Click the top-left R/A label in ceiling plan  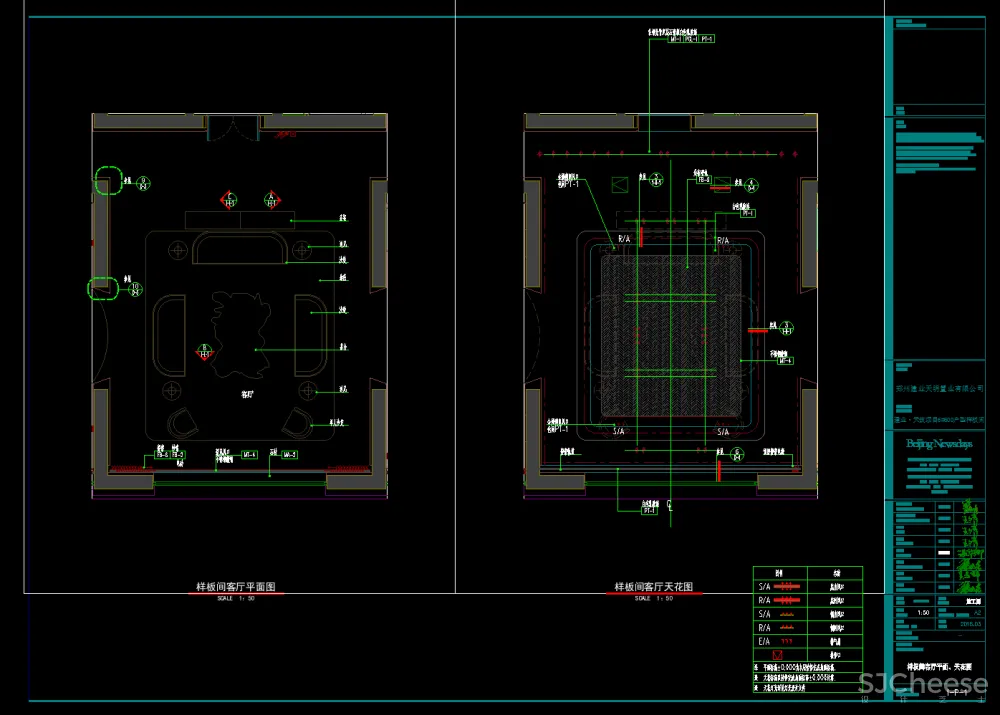pos(624,240)
